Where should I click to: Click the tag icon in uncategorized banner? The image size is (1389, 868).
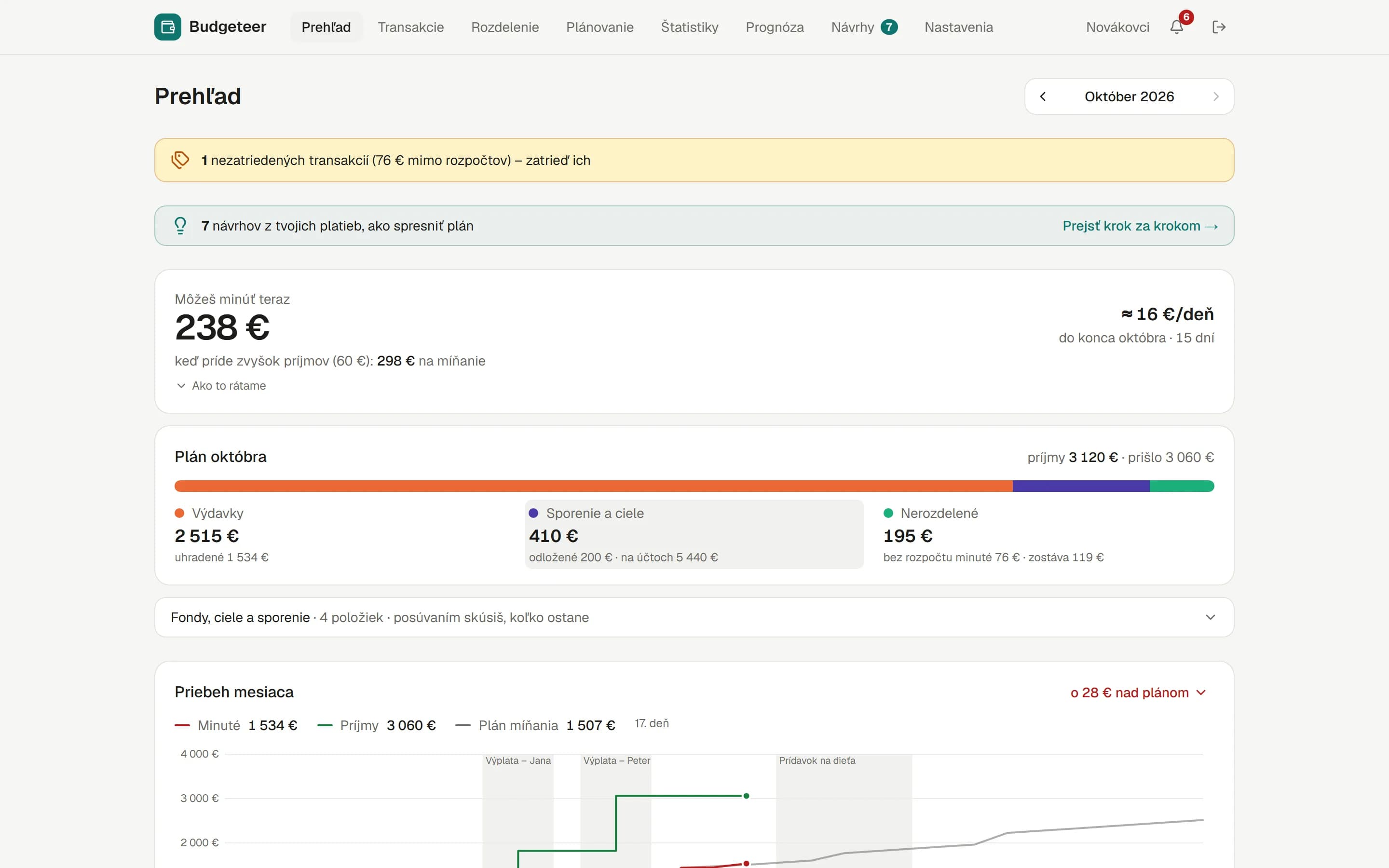pyautogui.click(x=180, y=160)
